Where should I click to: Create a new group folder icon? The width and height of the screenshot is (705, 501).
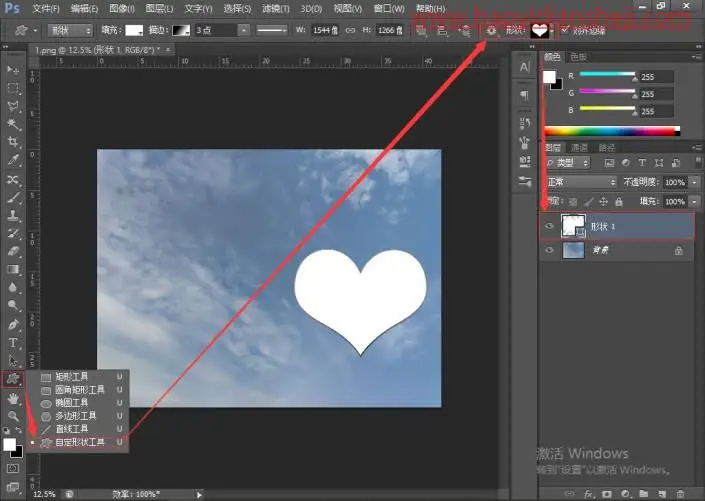coord(643,494)
